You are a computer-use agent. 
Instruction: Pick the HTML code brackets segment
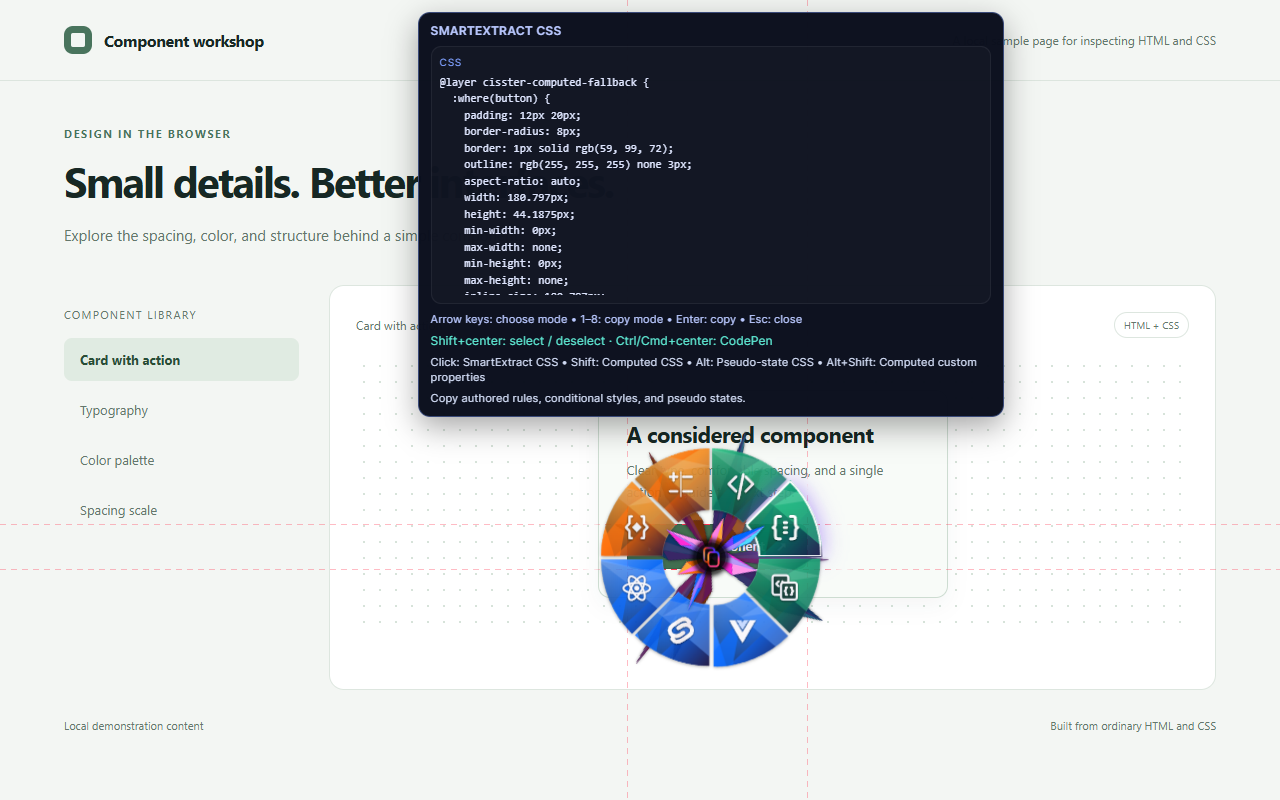(x=741, y=485)
